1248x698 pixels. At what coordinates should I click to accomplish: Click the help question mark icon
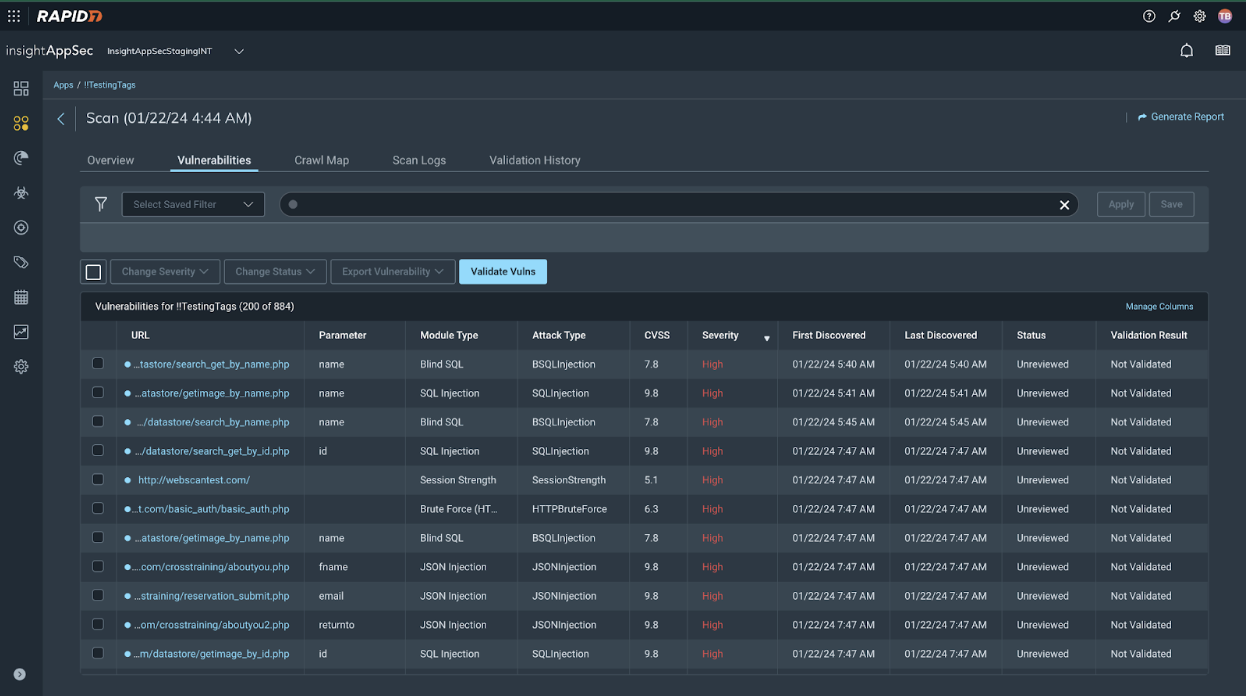pos(1149,16)
